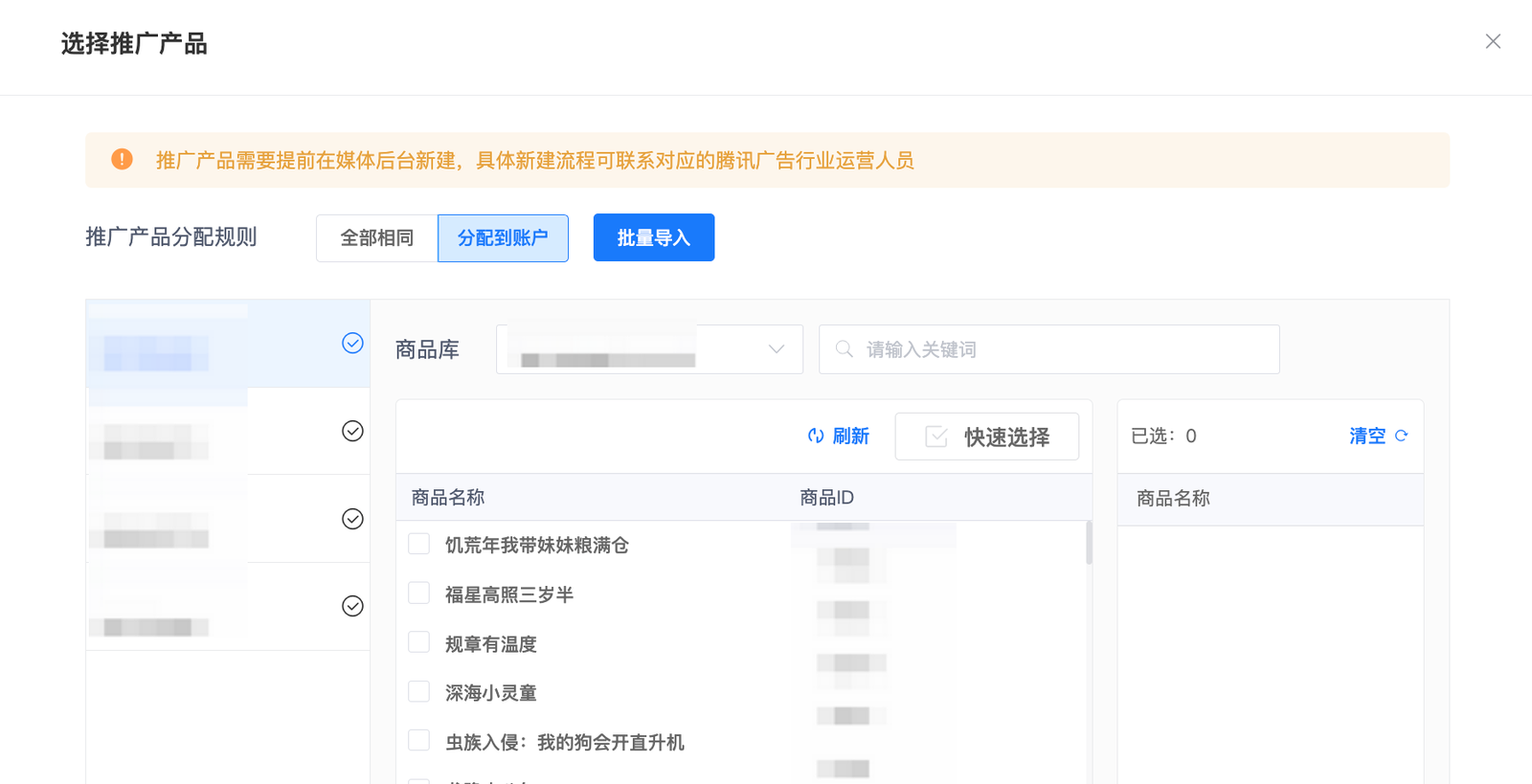This screenshot has height=784, width=1532.
Task: Click the refresh icon beside 刷新
Action: pos(816,437)
